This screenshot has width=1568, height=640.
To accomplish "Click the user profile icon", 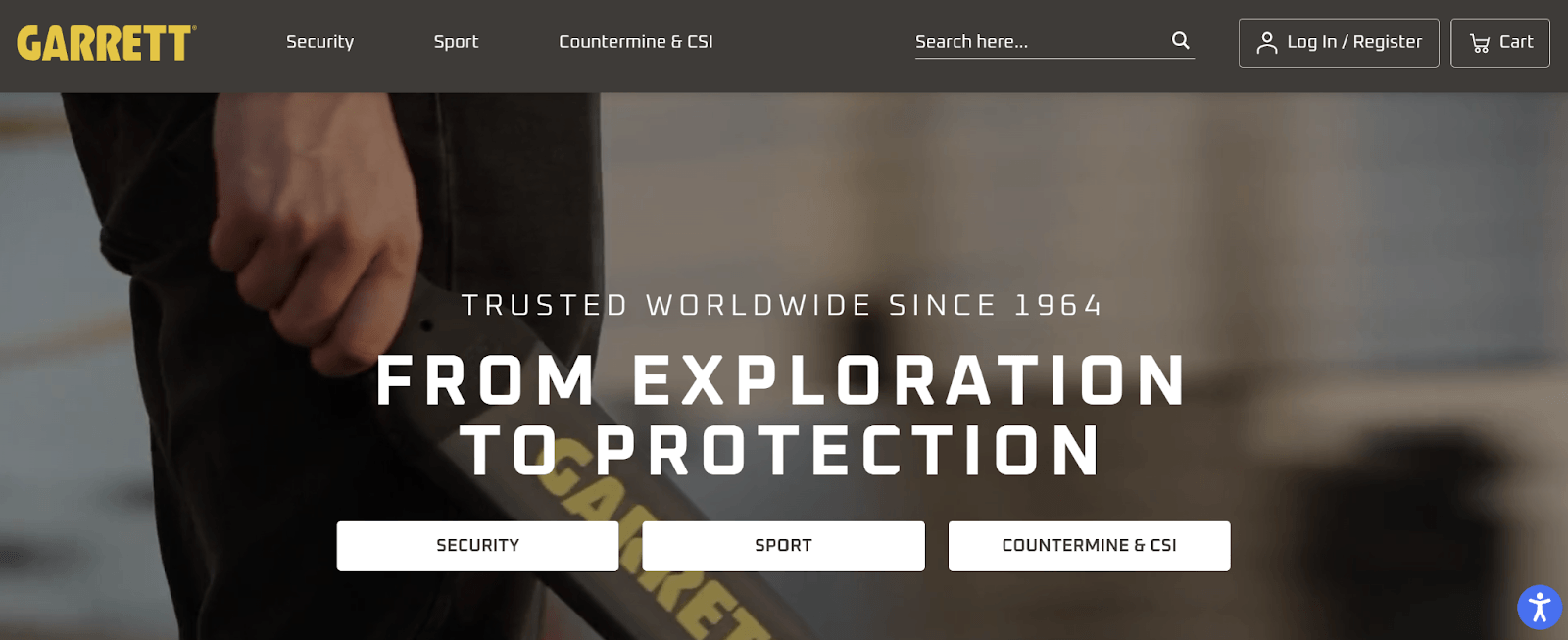I will point(1266,43).
